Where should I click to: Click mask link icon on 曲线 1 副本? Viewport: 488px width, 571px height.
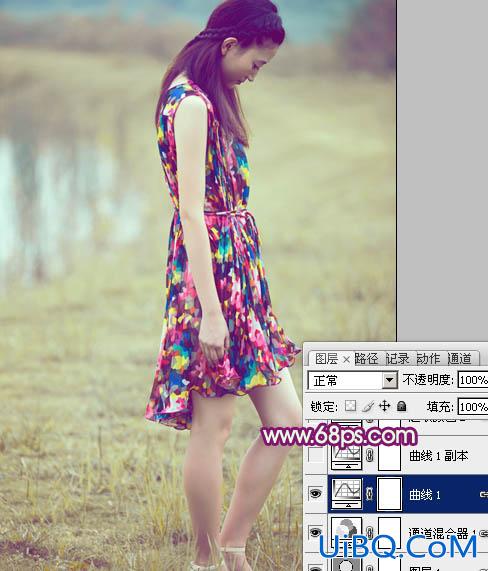point(370,456)
